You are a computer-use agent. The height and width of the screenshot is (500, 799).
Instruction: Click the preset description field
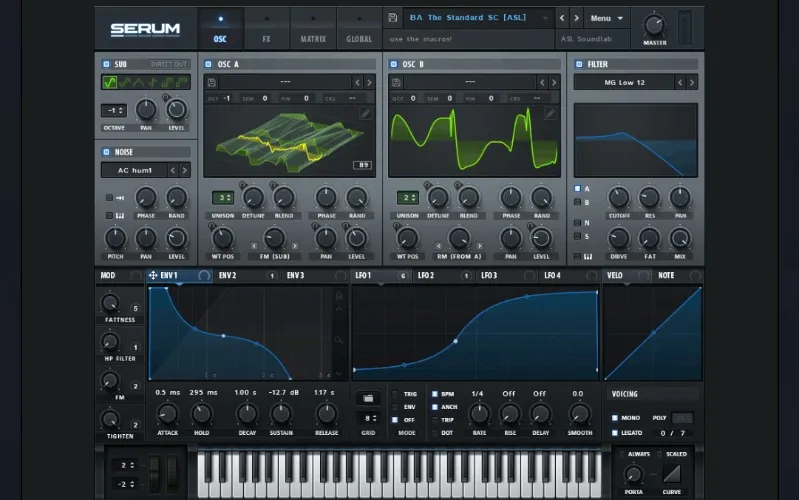(x=469, y=39)
